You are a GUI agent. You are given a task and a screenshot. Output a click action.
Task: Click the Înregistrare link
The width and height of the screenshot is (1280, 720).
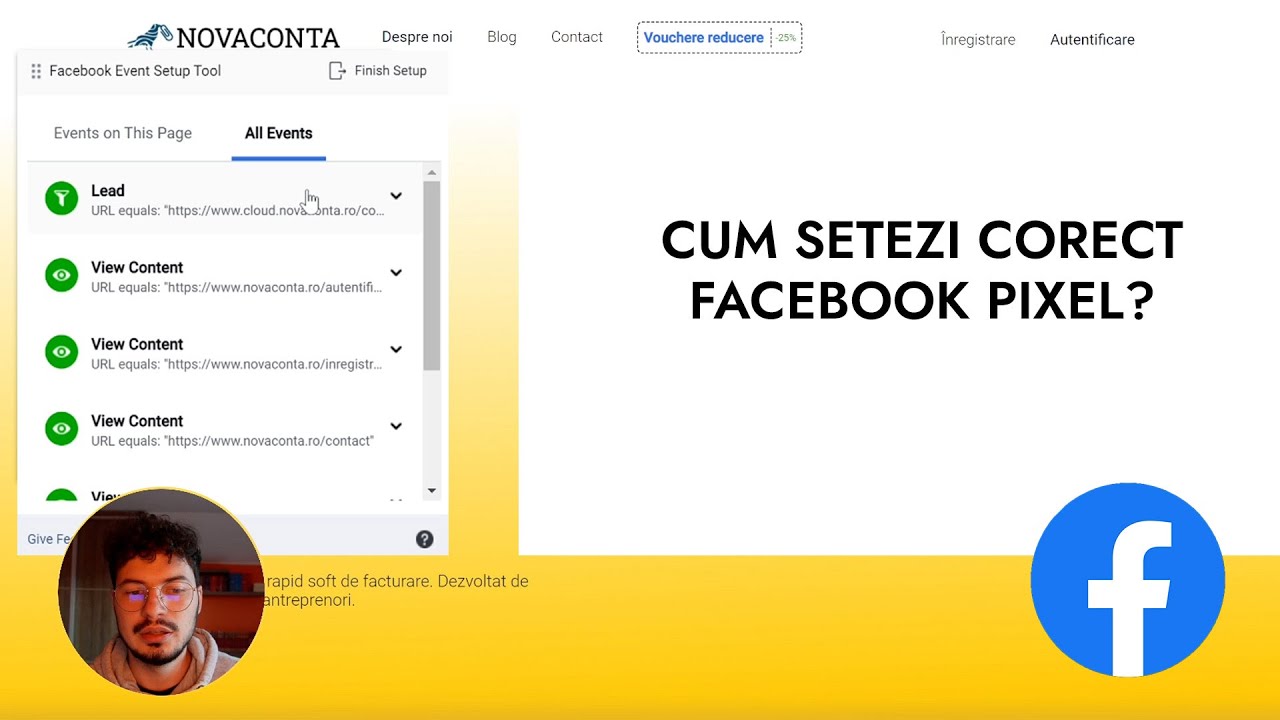(x=978, y=40)
